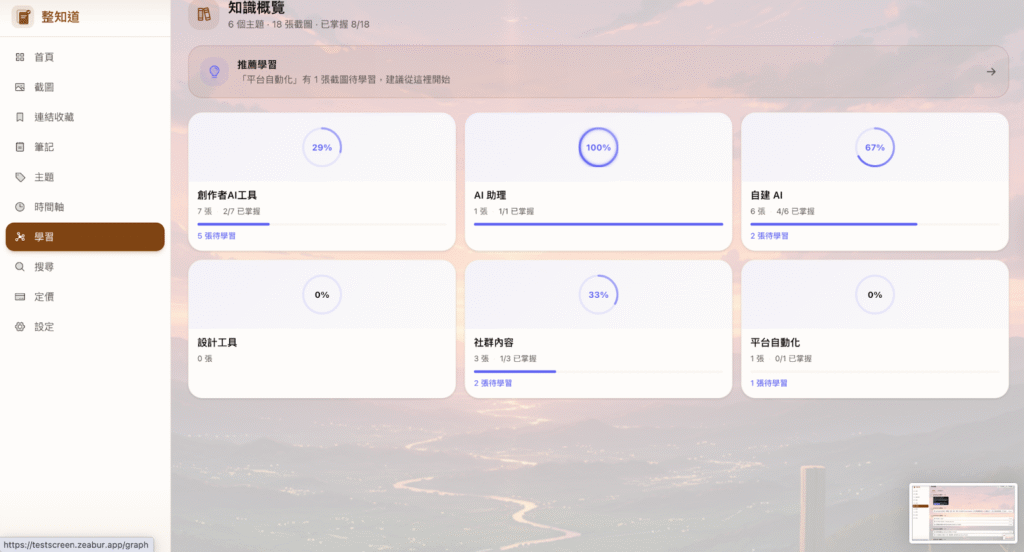Click the progress bar under 創作者AI工具
This screenshot has height=552, width=1024.
pyautogui.click(x=322, y=224)
